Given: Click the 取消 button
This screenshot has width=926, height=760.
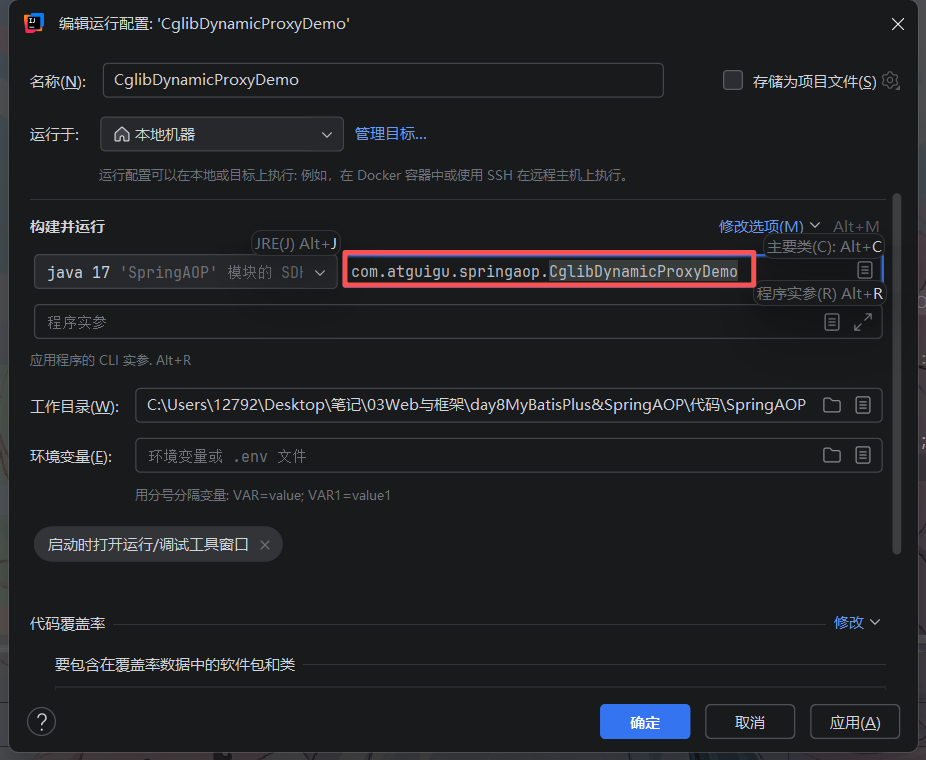Looking at the screenshot, I should [x=750, y=722].
